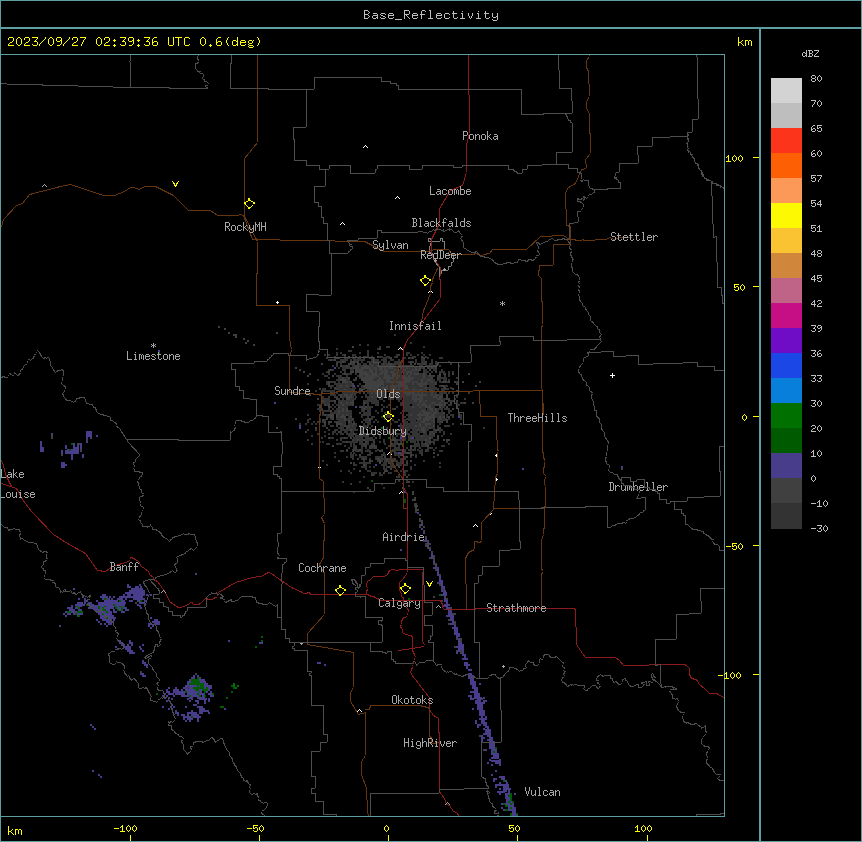Click the Innisfail city label
The image size is (862, 842).
[x=415, y=326]
